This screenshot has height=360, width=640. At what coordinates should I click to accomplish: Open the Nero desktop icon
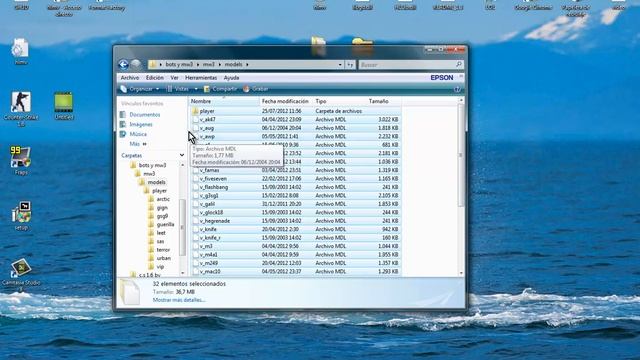pos(20,48)
